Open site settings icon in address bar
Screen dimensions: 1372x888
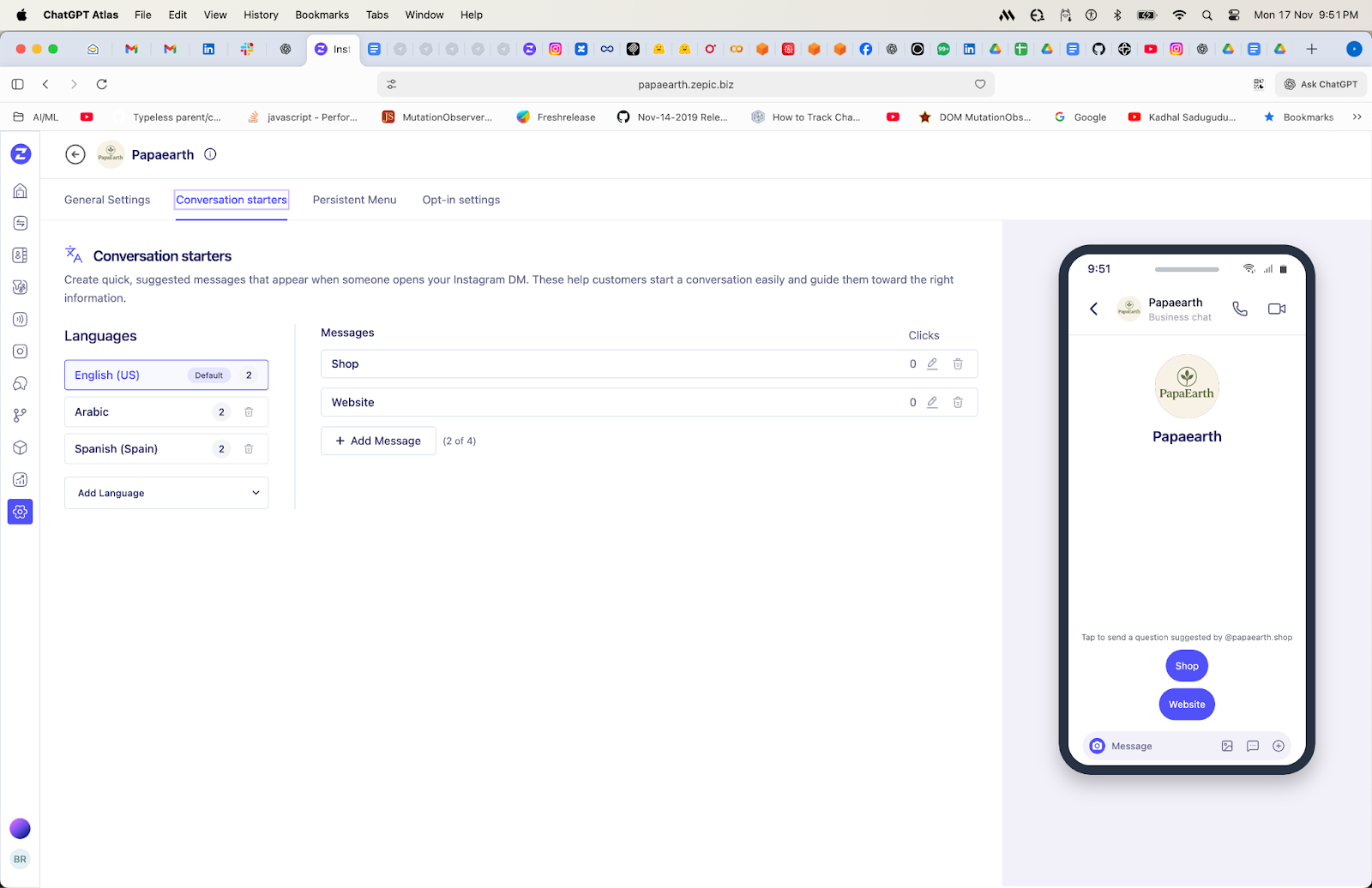(392, 84)
